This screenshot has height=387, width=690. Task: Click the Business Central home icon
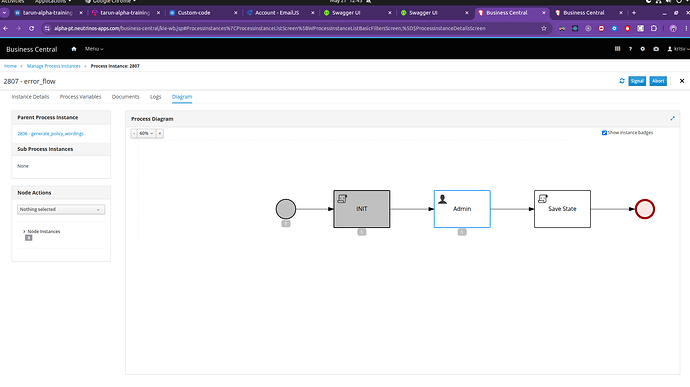click(x=74, y=49)
